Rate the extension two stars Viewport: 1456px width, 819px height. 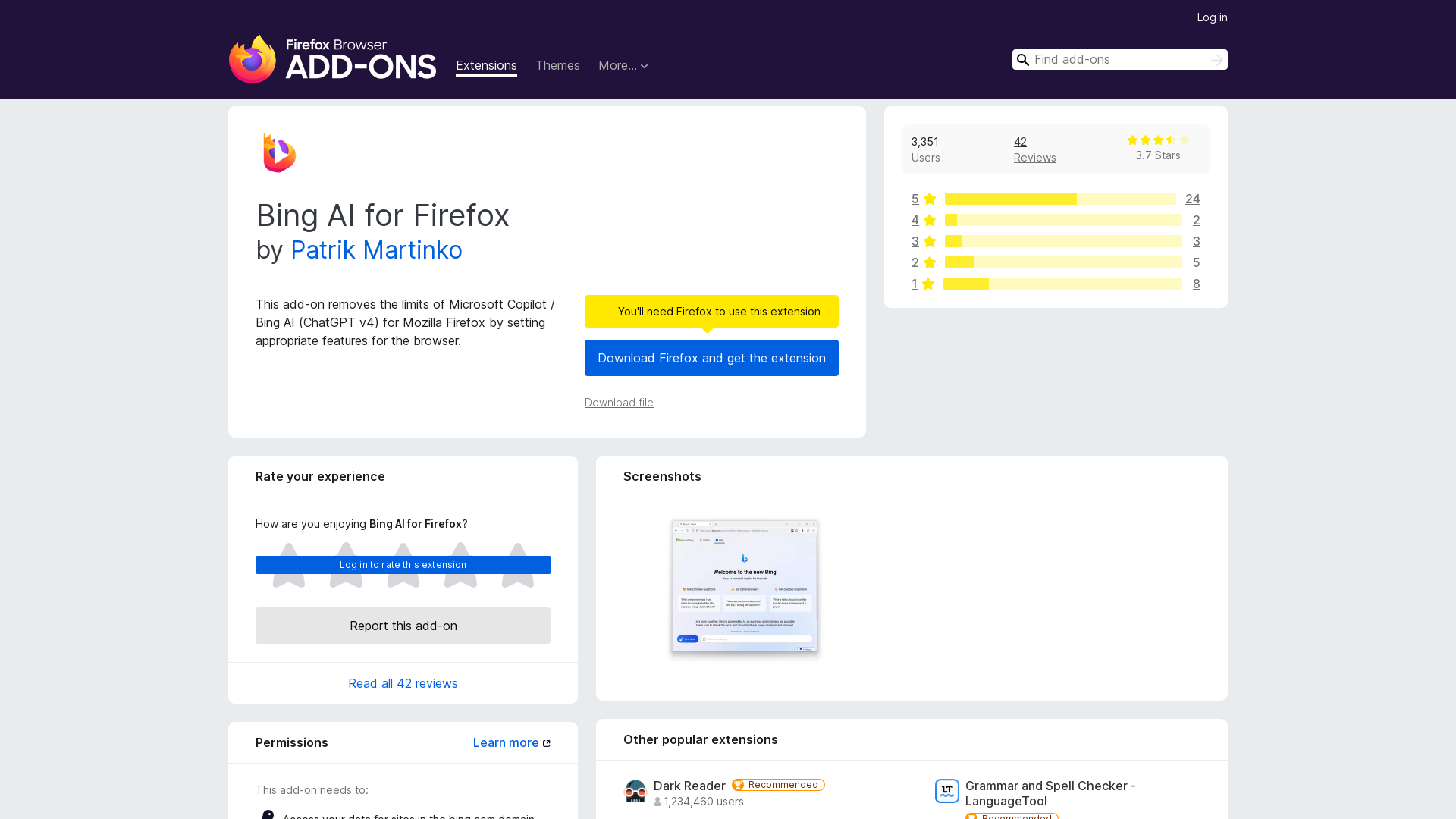click(x=346, y=566)
